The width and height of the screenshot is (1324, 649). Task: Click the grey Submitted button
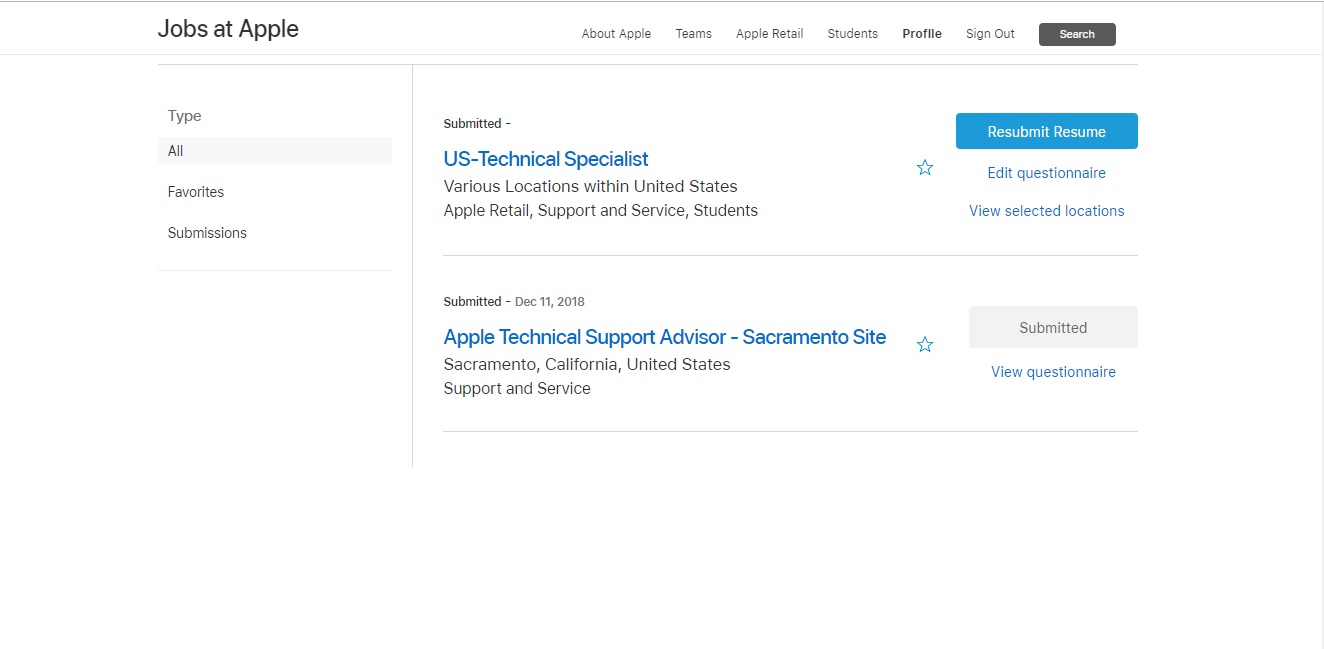[x=1052, y=327]
